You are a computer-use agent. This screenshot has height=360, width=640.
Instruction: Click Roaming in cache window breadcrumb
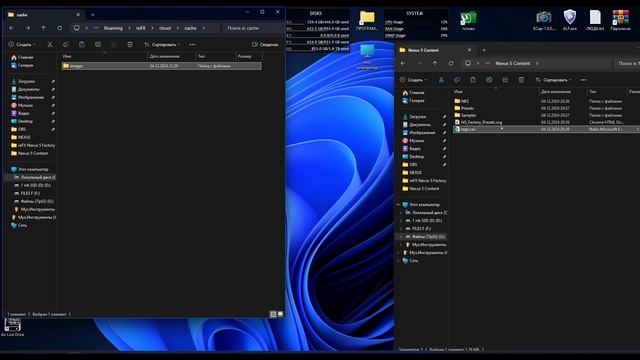113,28
